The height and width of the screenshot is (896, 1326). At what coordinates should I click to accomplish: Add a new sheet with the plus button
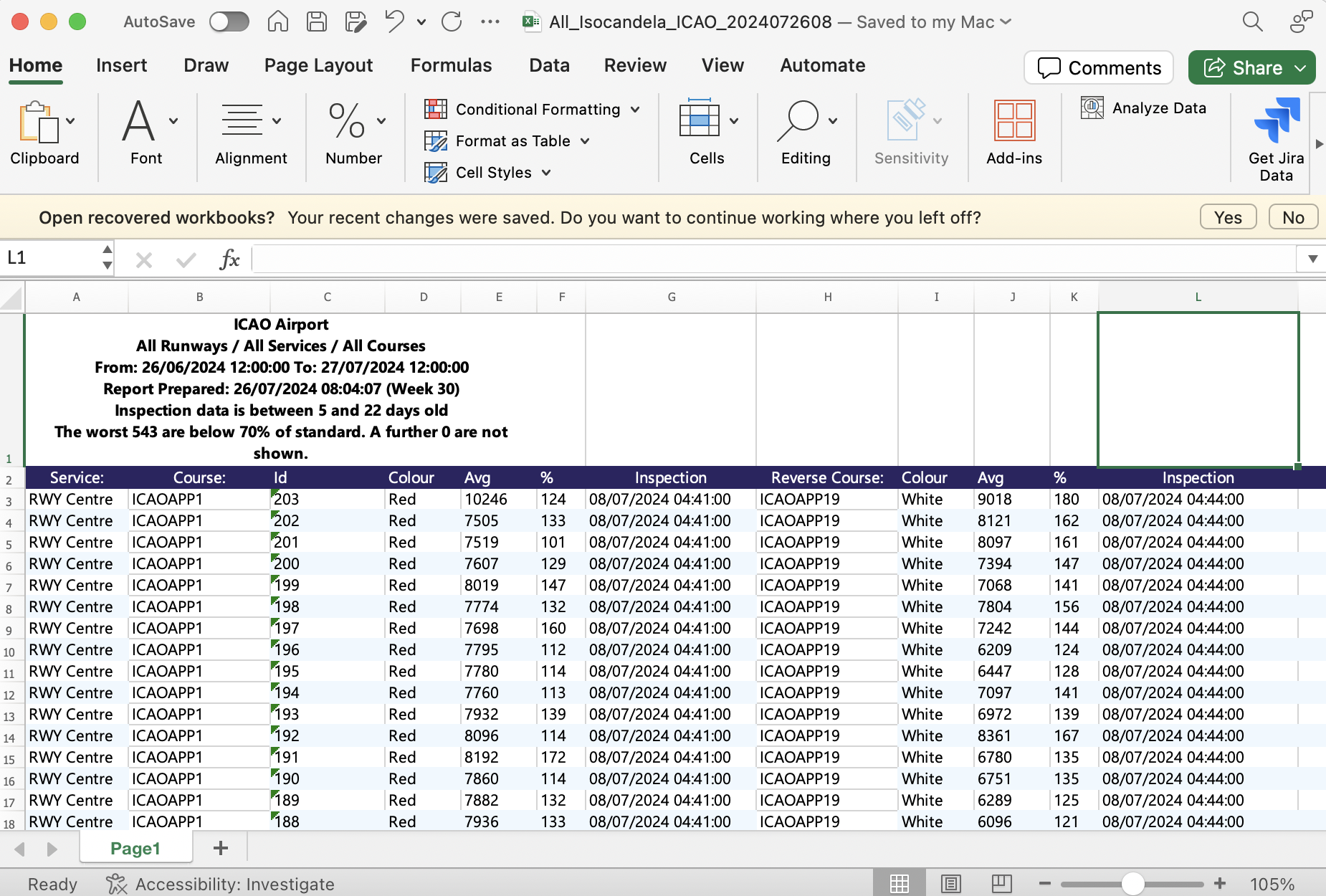click(220, 848)
